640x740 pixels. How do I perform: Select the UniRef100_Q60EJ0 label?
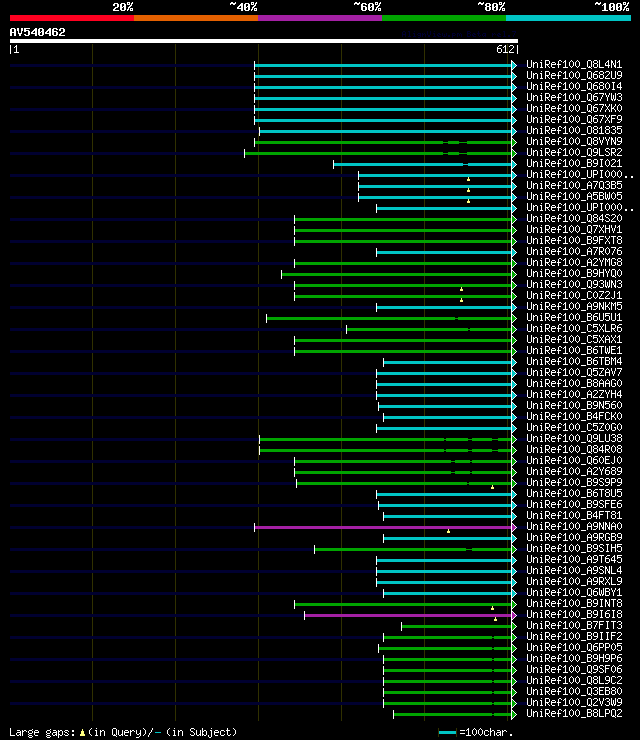point(574,460)
